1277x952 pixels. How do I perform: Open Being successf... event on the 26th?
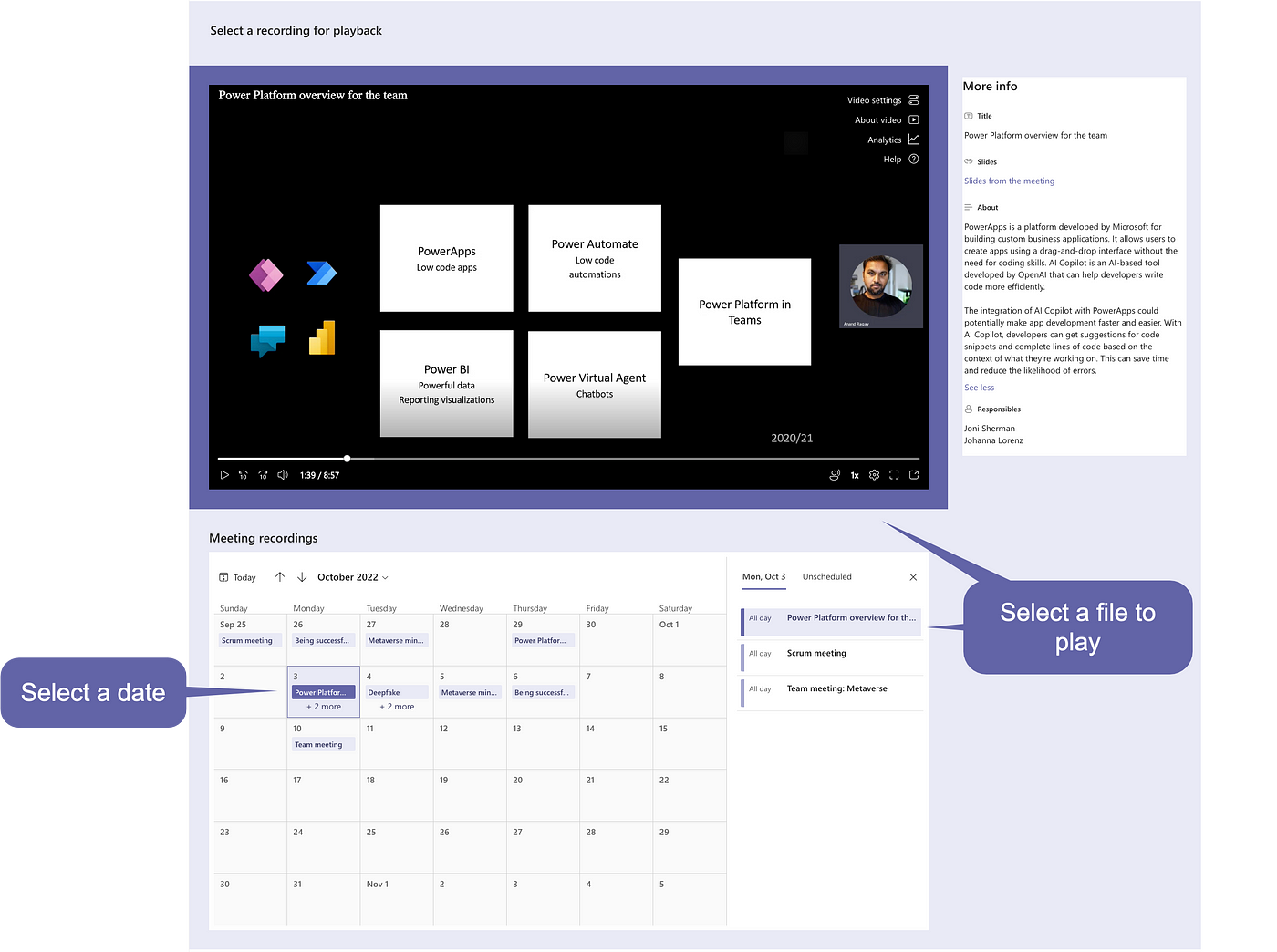[x=323, y=641]
